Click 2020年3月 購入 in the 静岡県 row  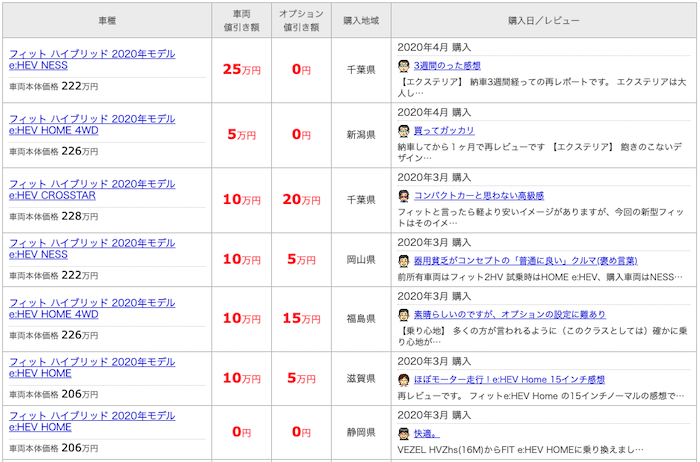coord(434,415)
